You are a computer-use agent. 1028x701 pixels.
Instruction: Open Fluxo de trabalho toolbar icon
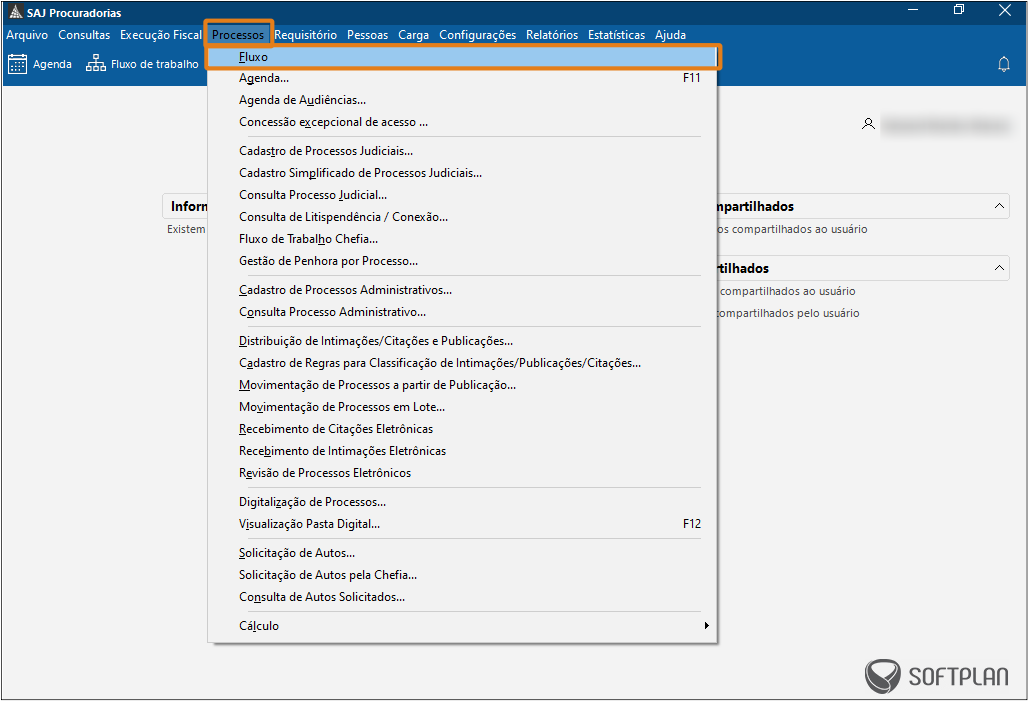click(x=96, y=64)
